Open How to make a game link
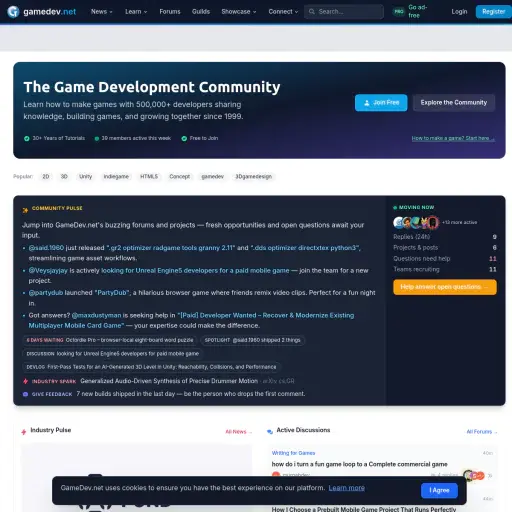Screen dimensions: 512x512 point(453,138)
